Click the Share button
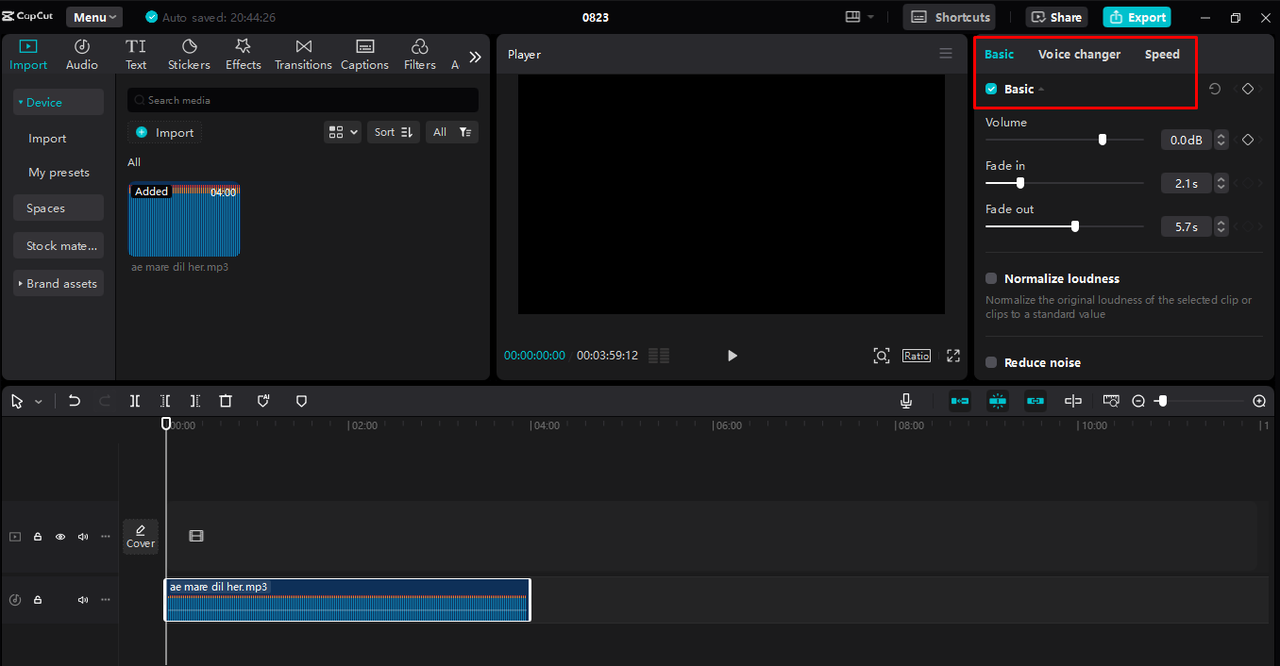 click(x=1056, y=17)
